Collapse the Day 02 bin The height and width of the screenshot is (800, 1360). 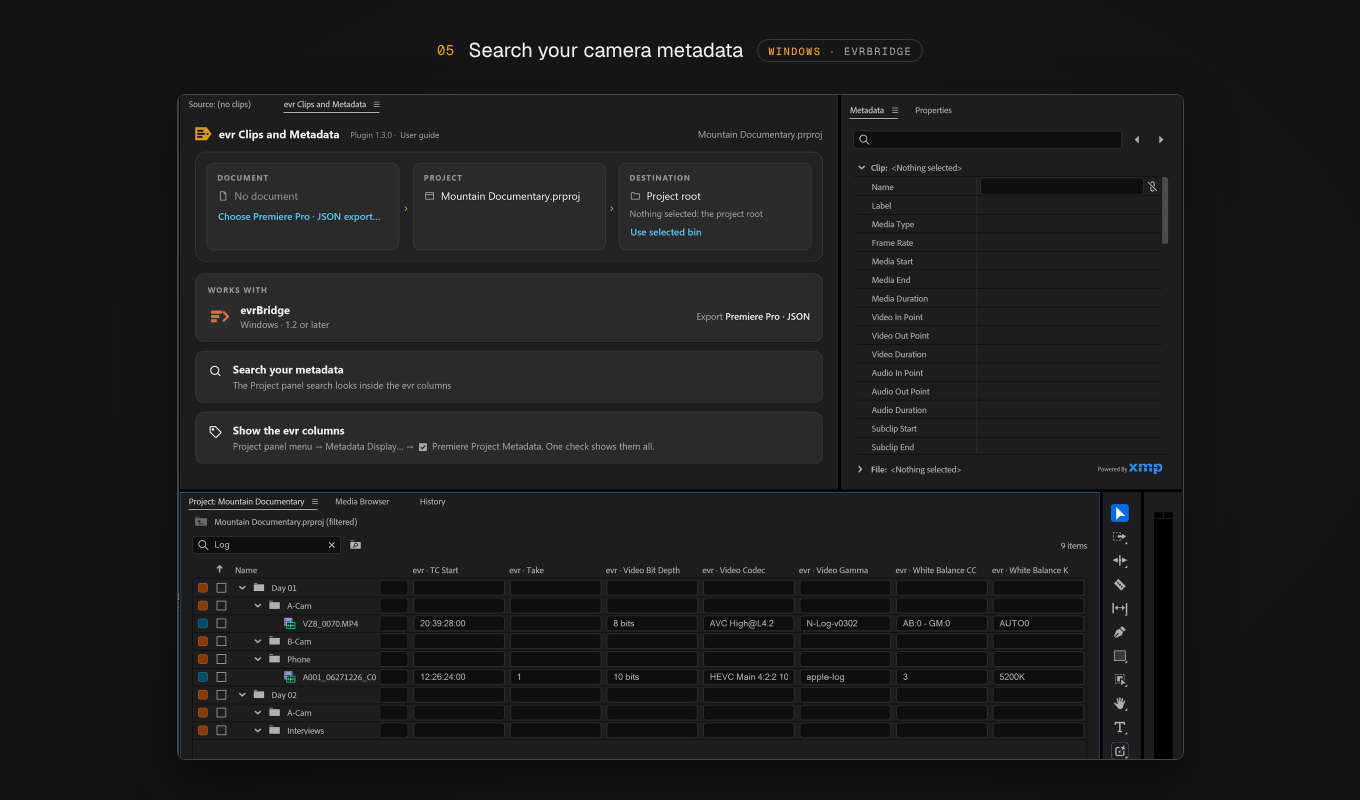[242, 695]
